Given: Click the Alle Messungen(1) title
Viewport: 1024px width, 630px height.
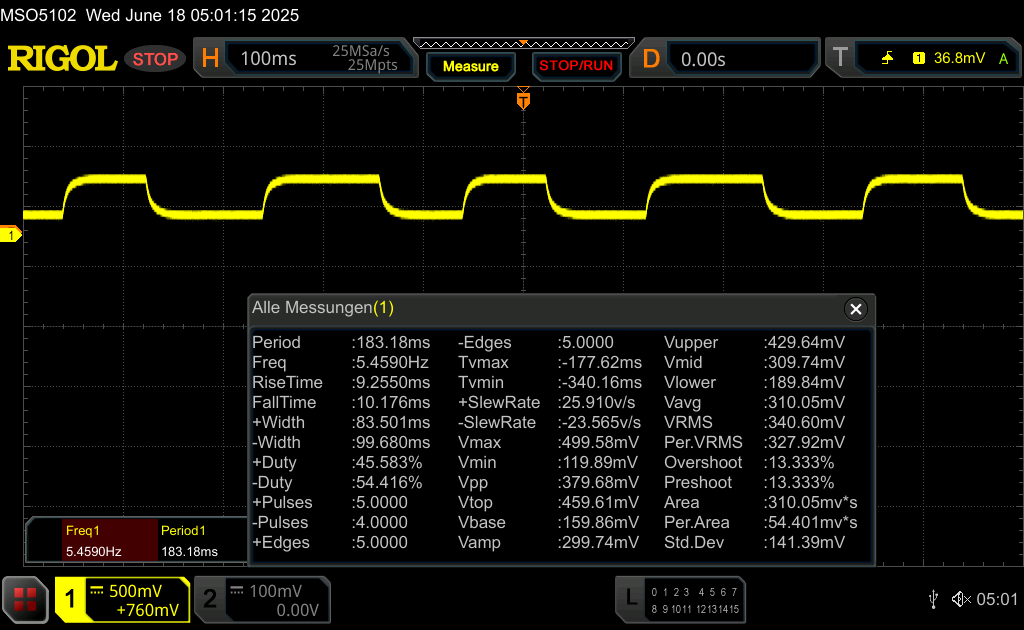Looking at the screenshot, I should (x=323, y=307).
